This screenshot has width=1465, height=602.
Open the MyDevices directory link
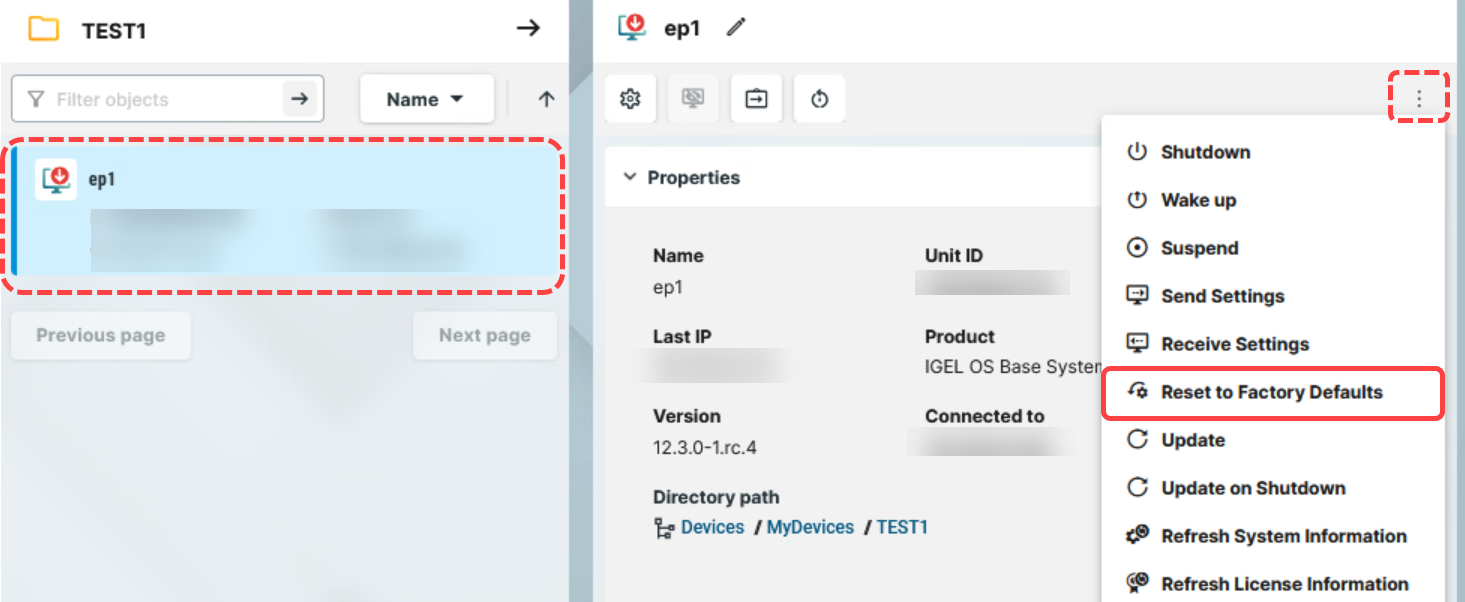[810, 527]
